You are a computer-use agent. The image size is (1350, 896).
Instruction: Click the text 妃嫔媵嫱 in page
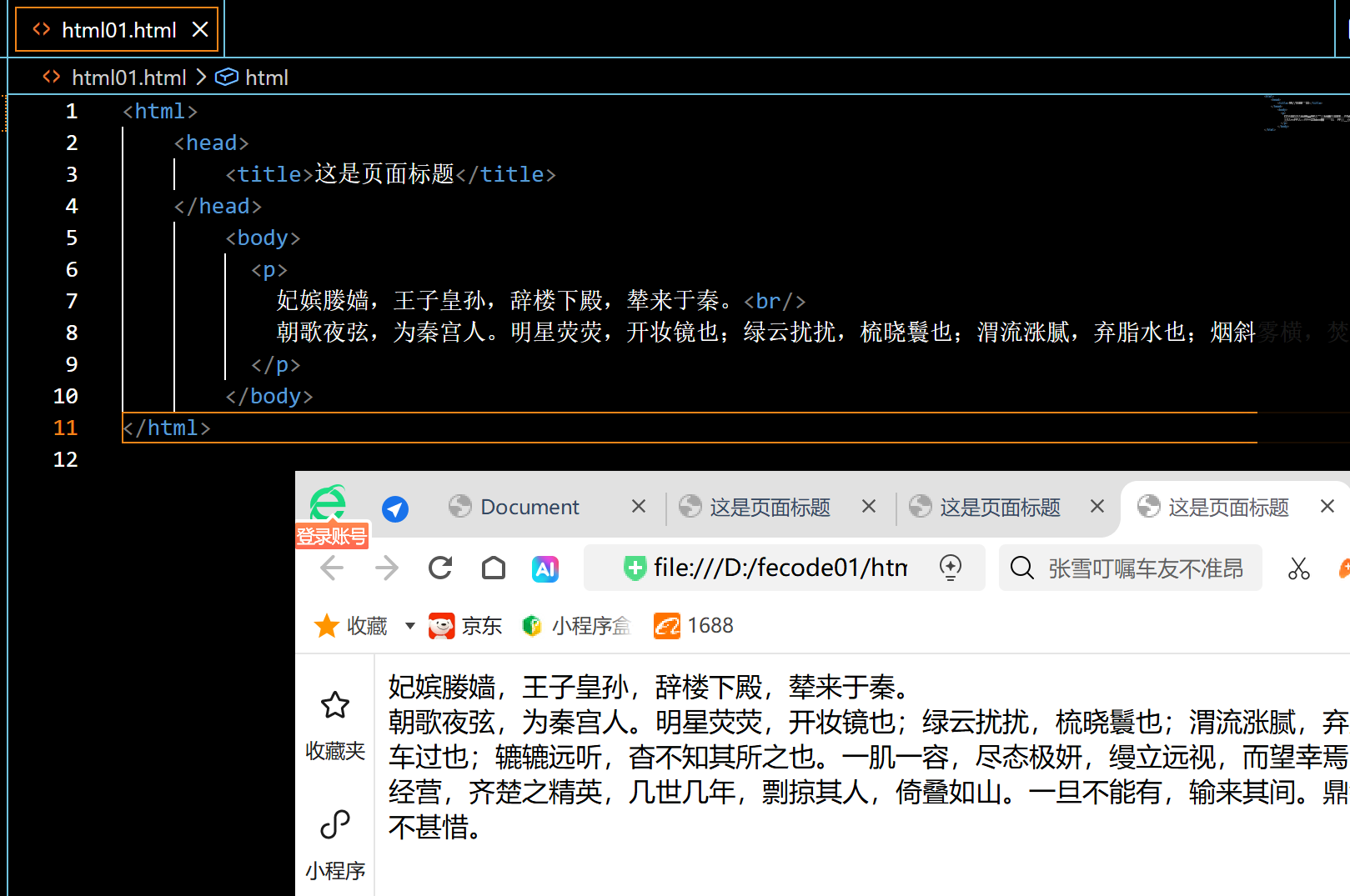click(x=442, y=688)
